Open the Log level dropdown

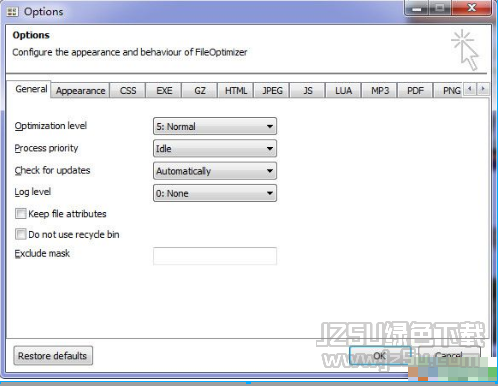[x=215, y=193]
